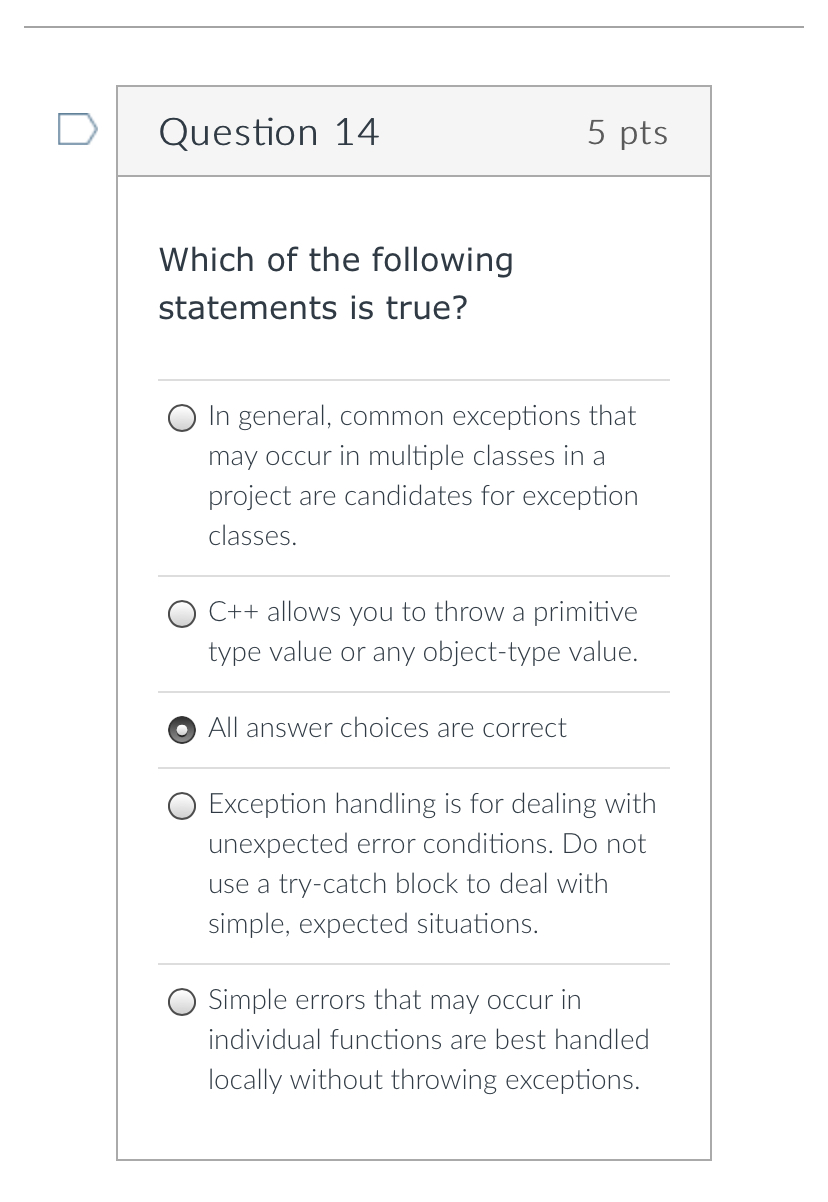Click the selected 'All answer choices are correct' radio
This screenshot has width=828, height=1202.
181,730
